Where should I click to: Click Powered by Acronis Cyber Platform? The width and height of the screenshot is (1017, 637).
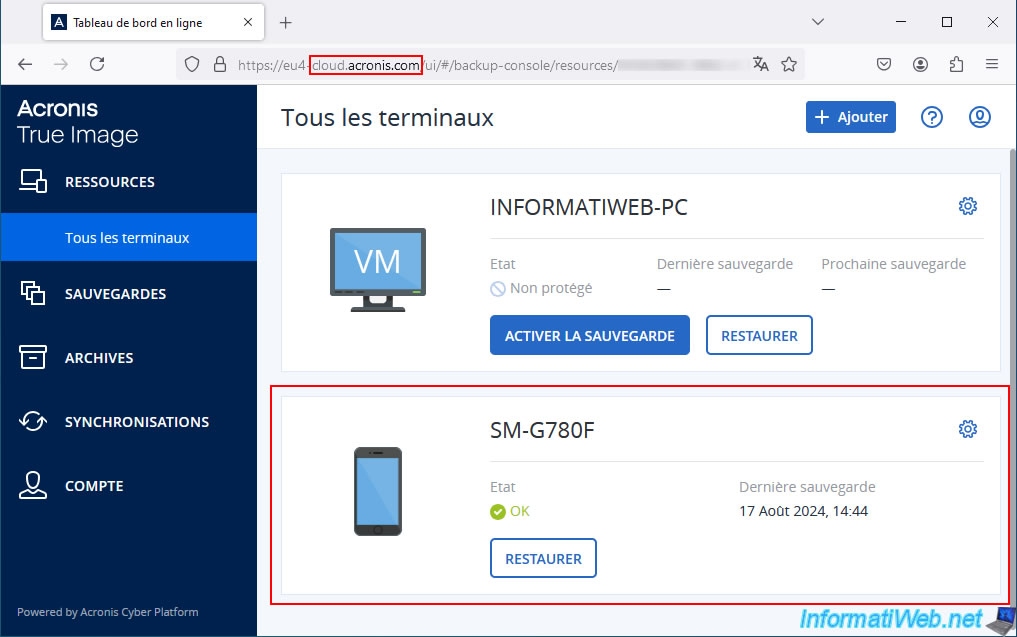point(108,612)
